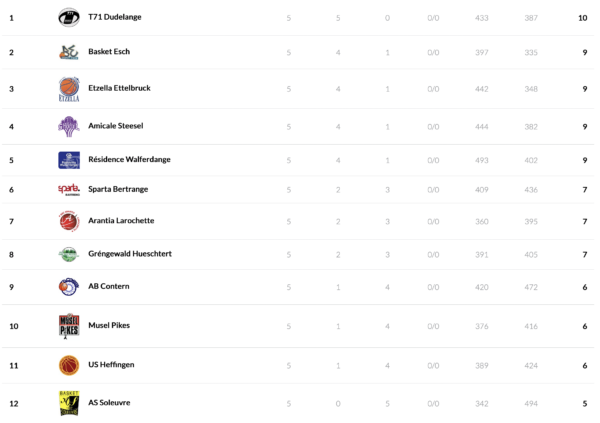Screen dimensions: 600x423
Task: Visit the Amicale Steesel team page
Action: [x=116, y=126]
